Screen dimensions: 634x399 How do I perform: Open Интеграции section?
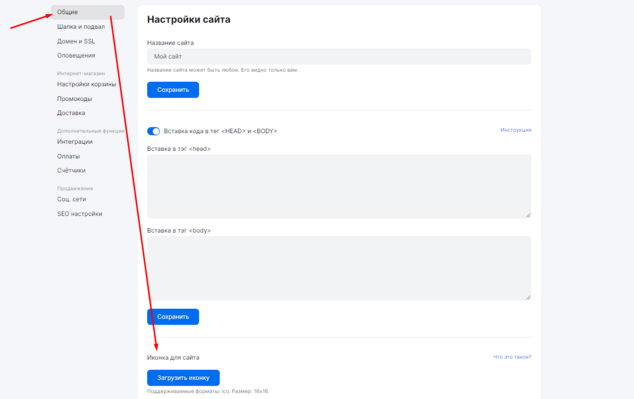pyautogui.click(x=75, y=141)
